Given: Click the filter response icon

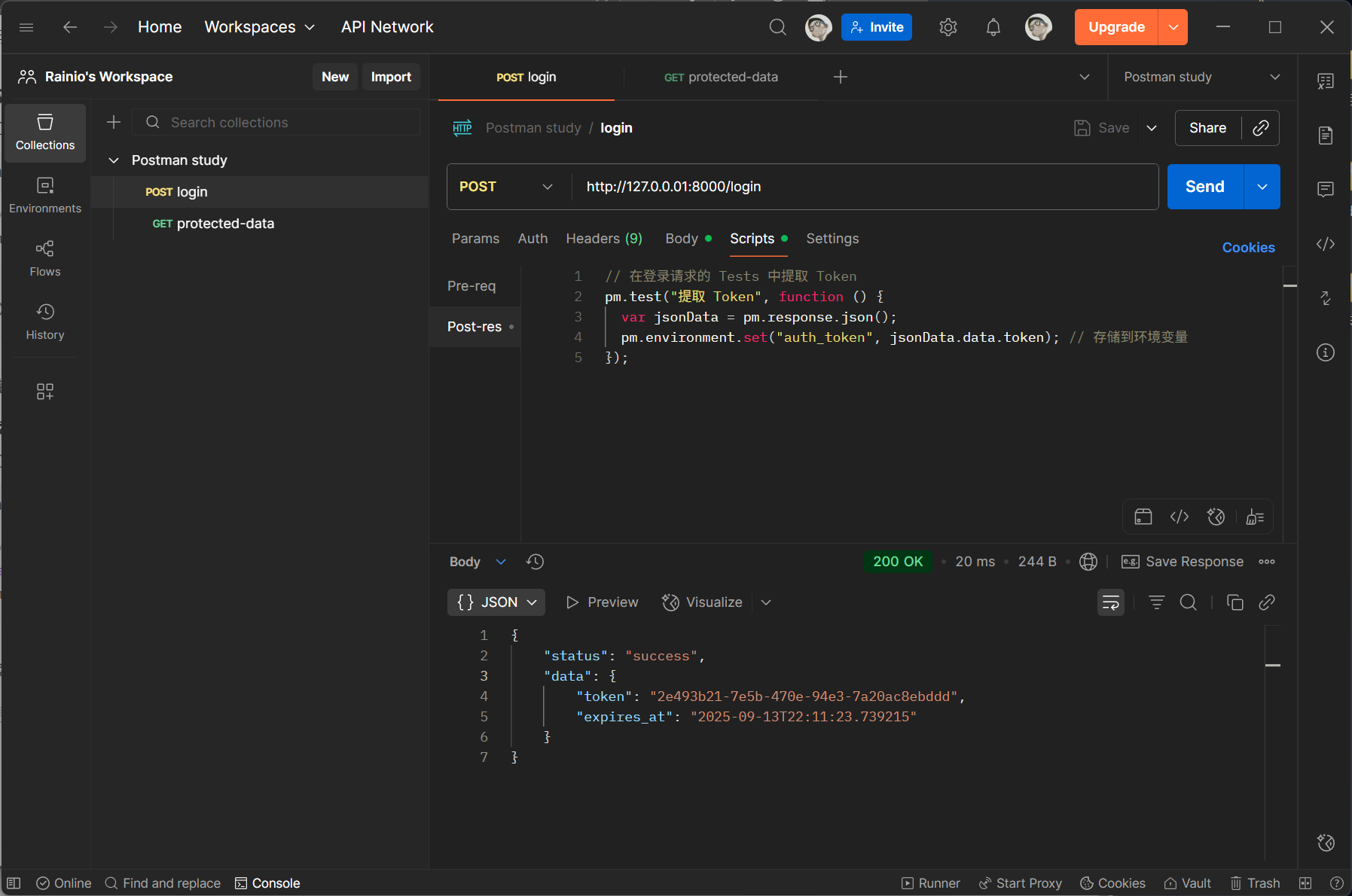Looking at the screenshot, I should click(1157, 602).
